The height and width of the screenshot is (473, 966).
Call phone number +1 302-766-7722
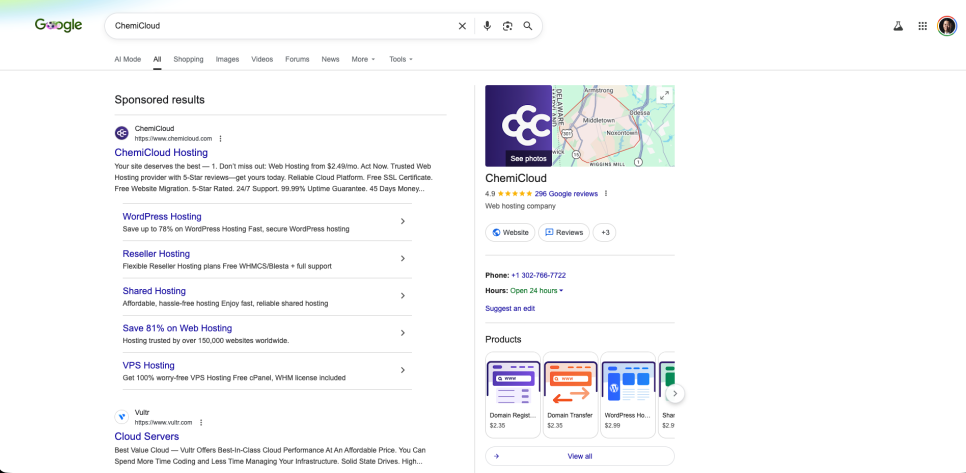pos(538,275)
